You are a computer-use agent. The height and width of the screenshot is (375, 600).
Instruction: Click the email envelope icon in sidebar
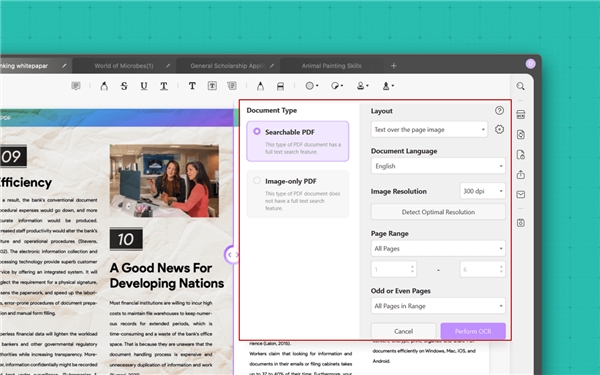(520, 194)
